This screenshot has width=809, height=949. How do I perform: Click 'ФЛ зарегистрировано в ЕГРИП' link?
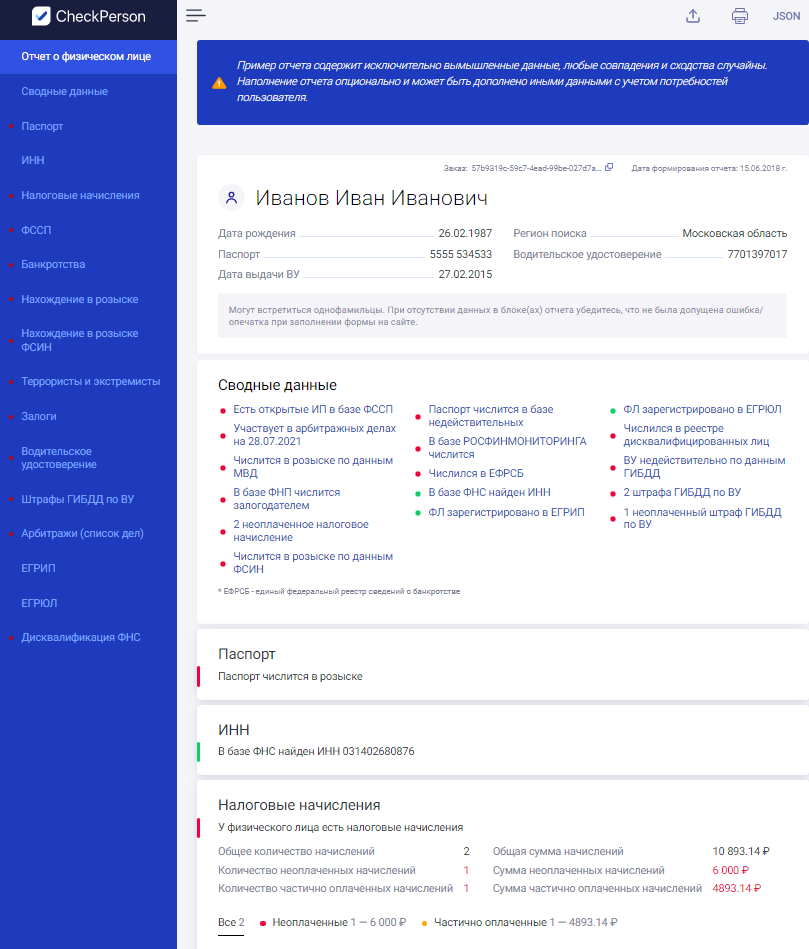506,513
